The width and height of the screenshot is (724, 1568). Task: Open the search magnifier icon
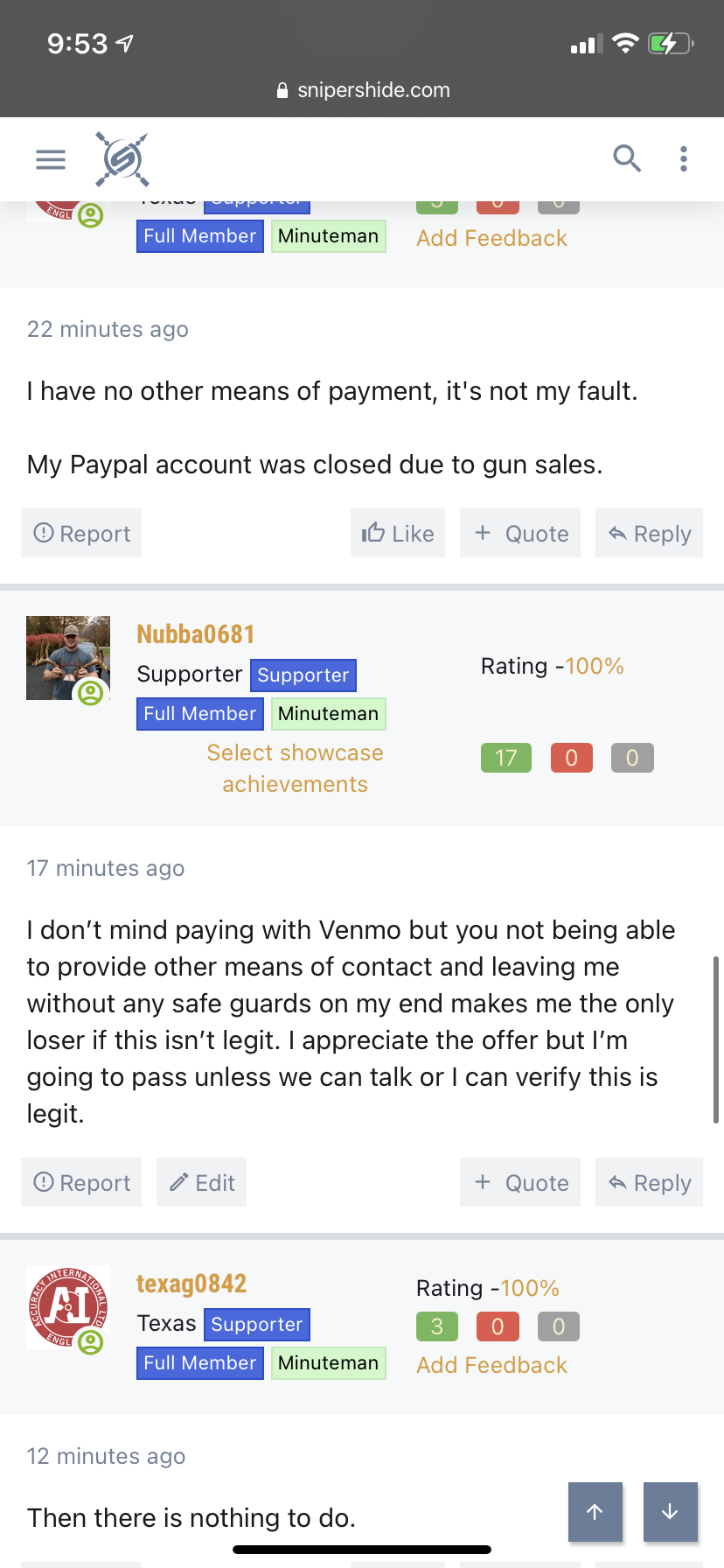click(x=627, y=158)
